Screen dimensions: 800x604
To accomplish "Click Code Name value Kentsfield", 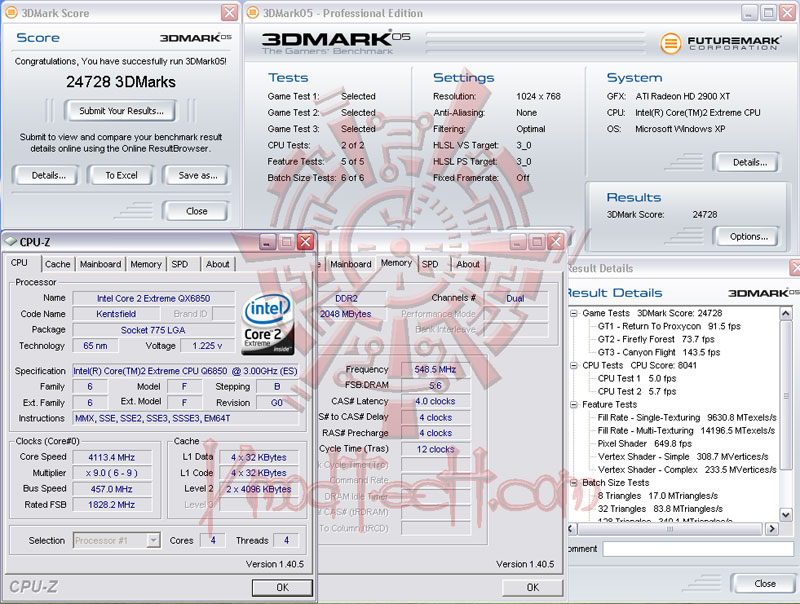I will click(116, 314).
